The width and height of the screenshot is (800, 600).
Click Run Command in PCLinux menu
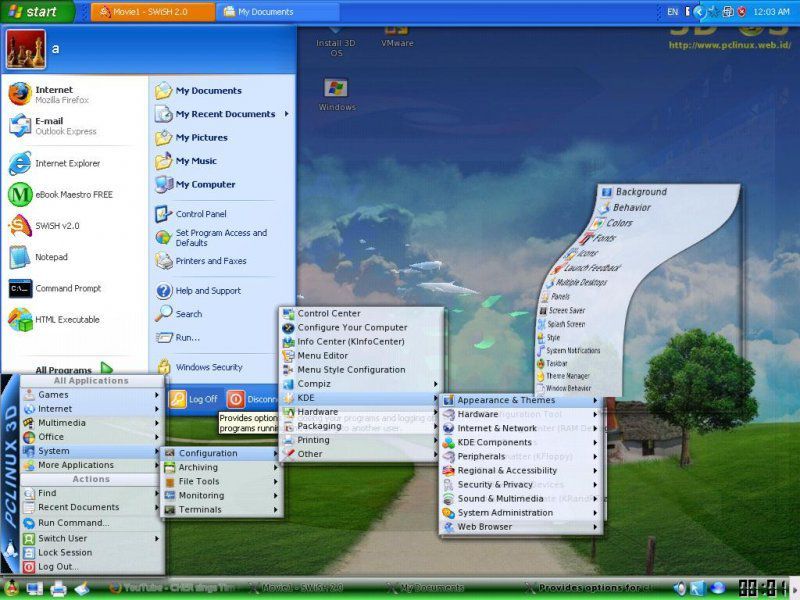click(73, 523)
